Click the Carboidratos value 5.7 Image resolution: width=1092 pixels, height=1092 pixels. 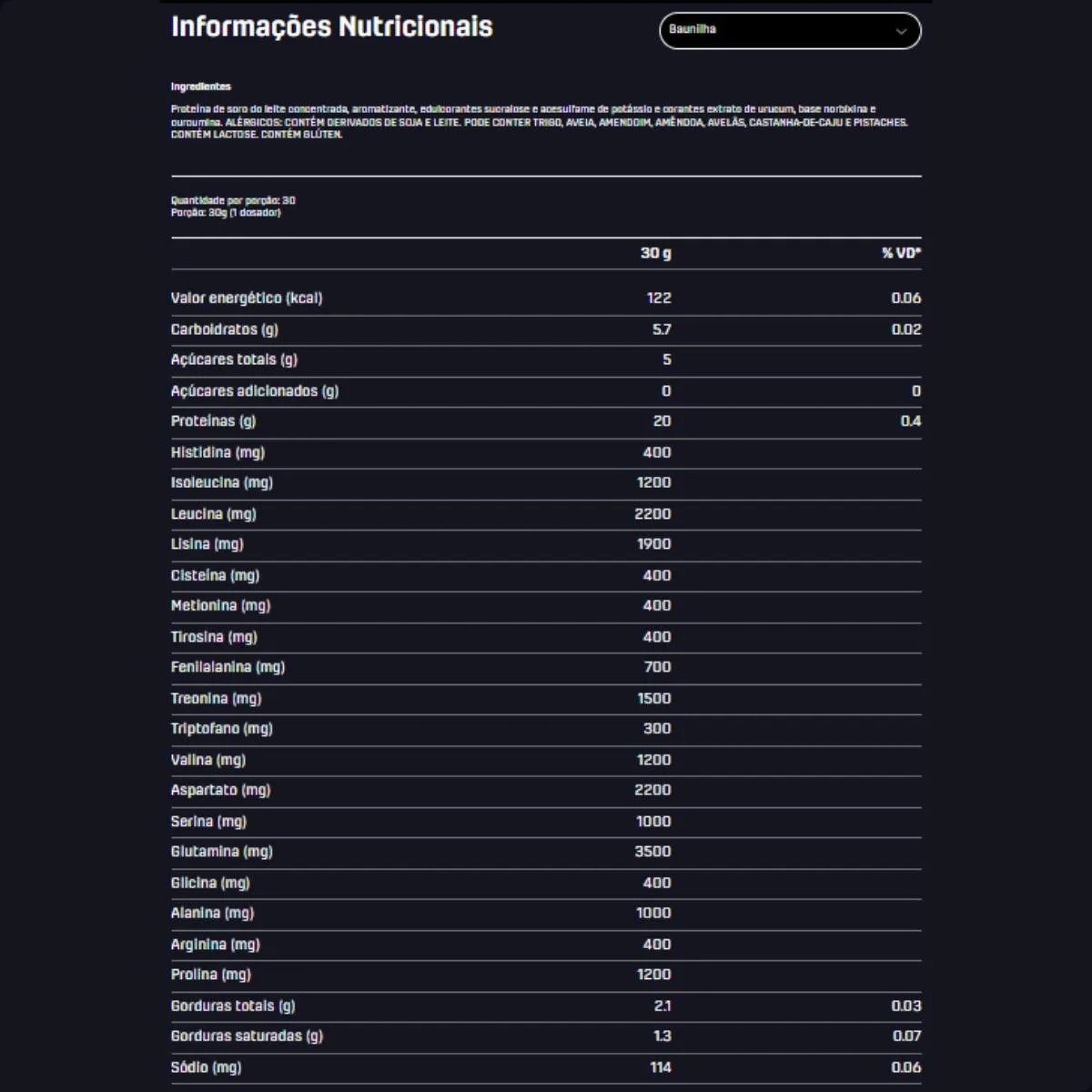[662, 329]
